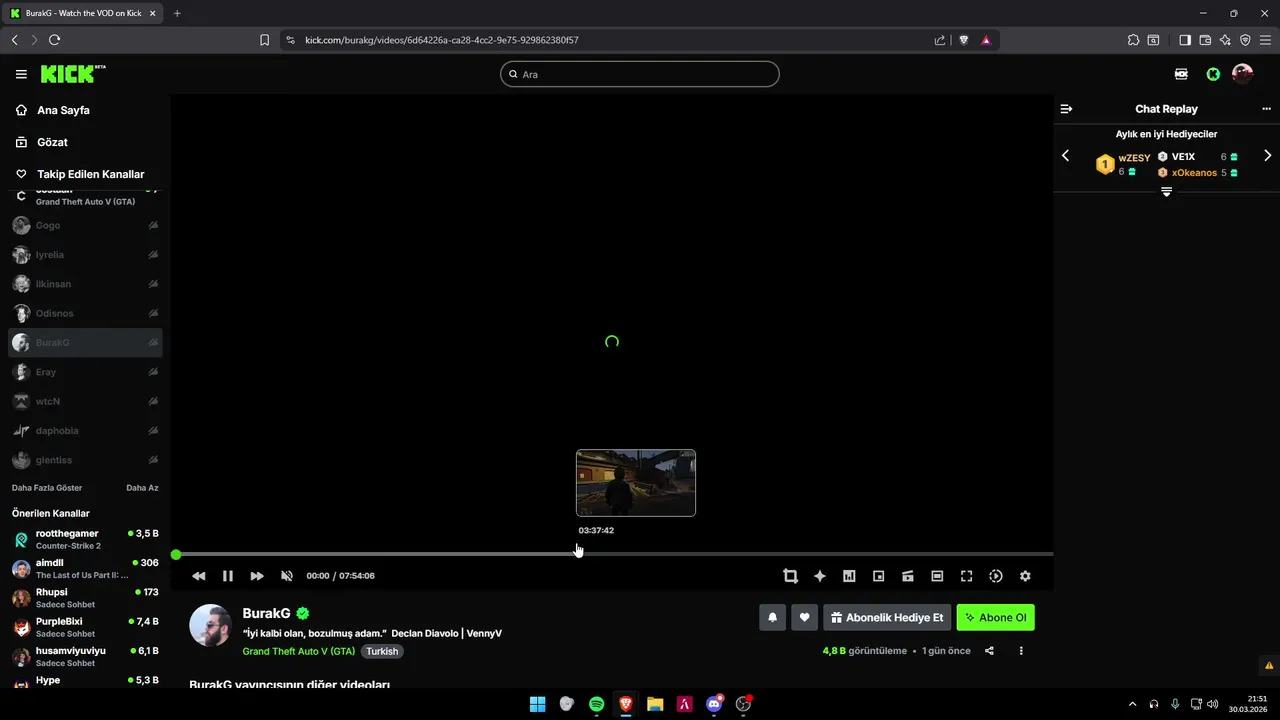Open browser extensions puzzle icon

click(x=1133, y=40)
